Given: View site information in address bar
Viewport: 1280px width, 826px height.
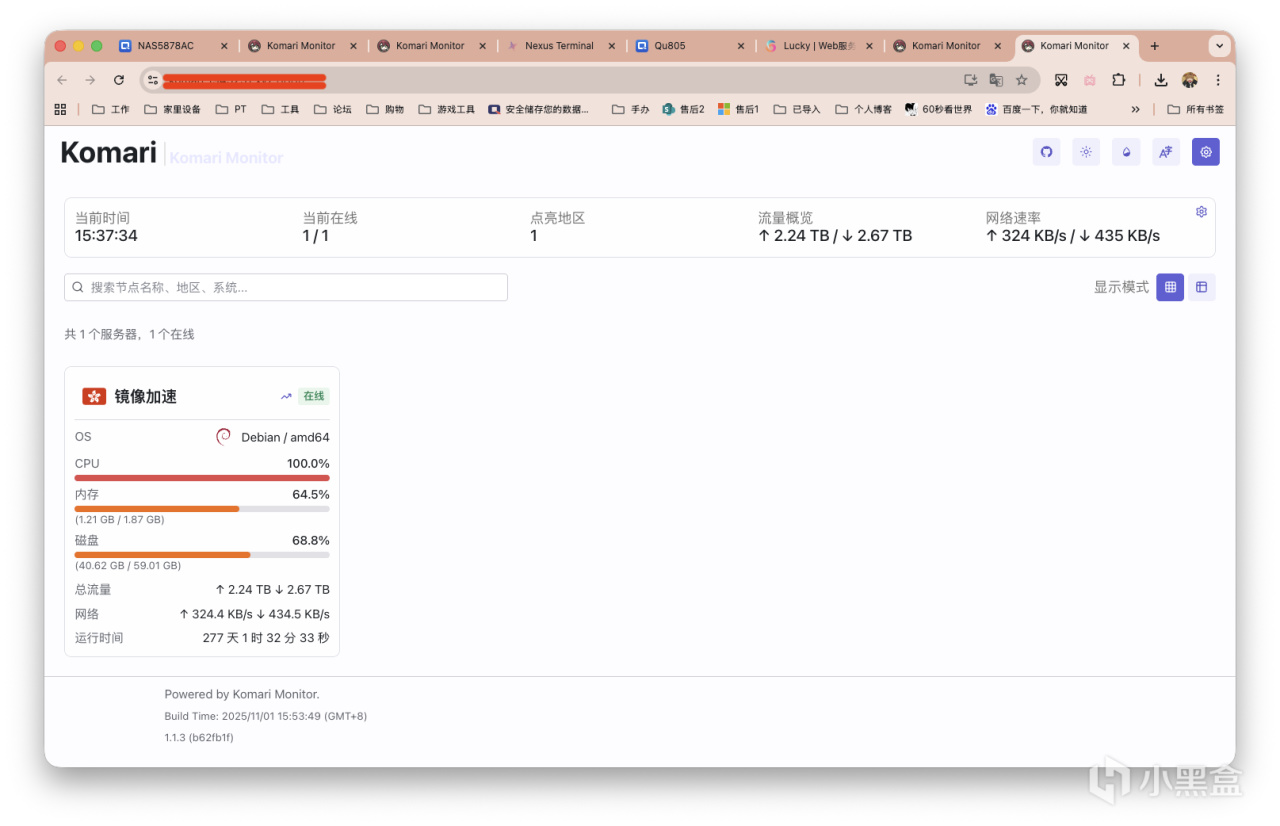Looking at the screenshot, I should (153, 80).
